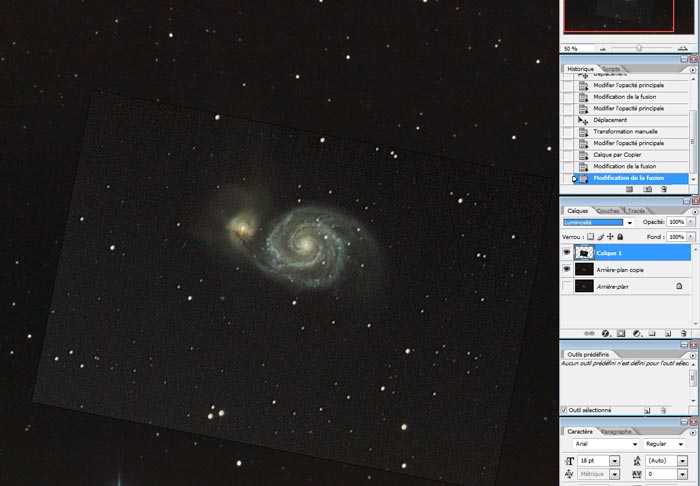Screen dimensions: 700x486
Task: Delete the tool preset
Action: 663,410
